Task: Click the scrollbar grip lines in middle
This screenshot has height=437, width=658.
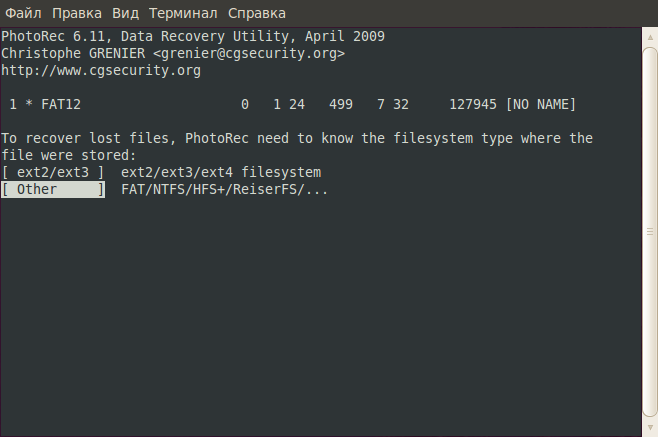Action: pos(650,232)
